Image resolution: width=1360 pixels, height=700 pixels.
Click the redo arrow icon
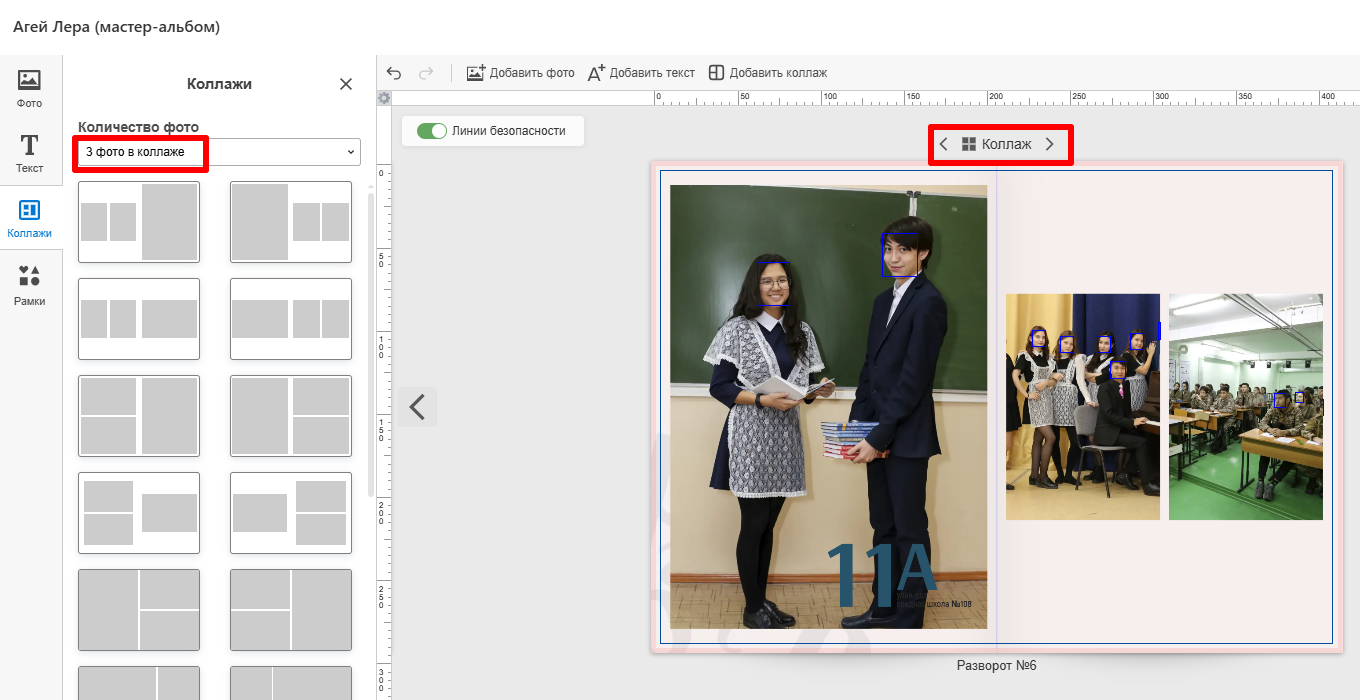click(426, 73)
